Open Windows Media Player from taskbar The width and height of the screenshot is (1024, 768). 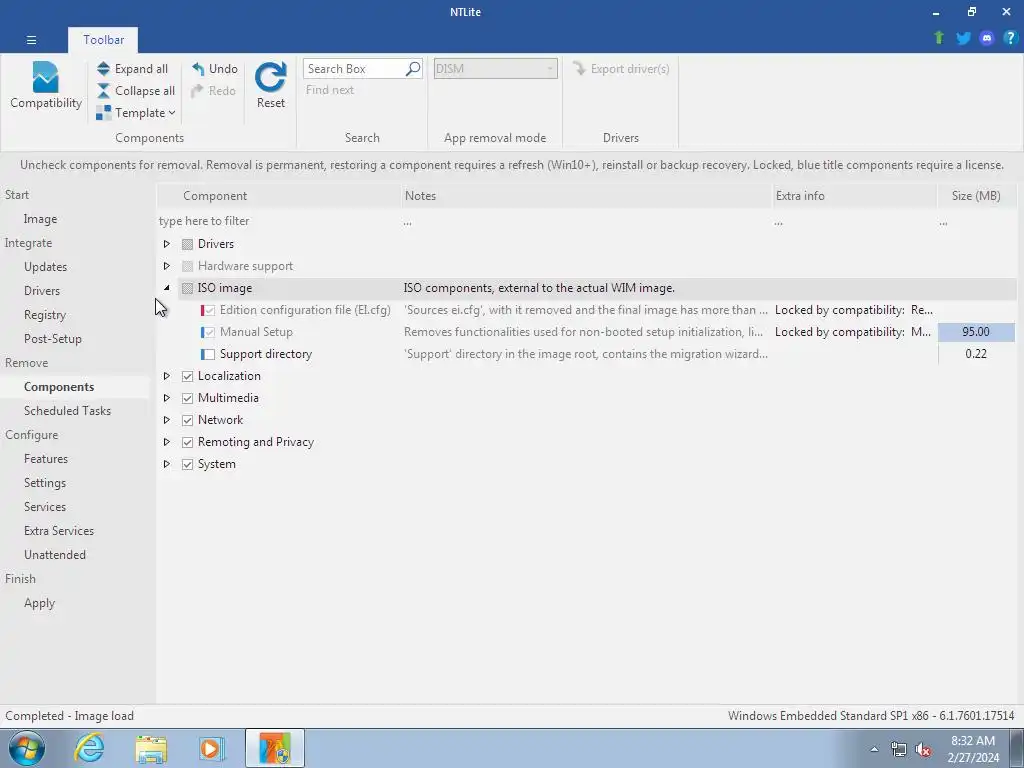point(212,748)
